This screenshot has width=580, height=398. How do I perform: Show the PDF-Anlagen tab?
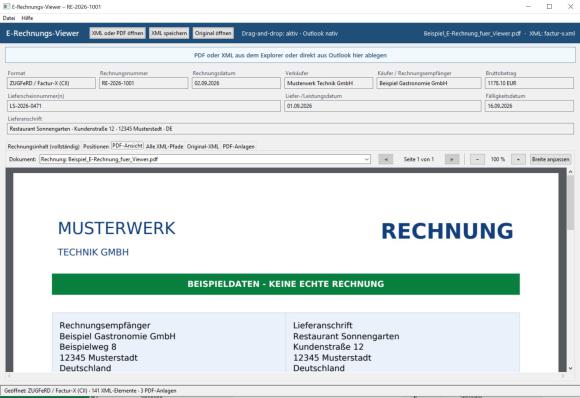click(x=239, y=146)
